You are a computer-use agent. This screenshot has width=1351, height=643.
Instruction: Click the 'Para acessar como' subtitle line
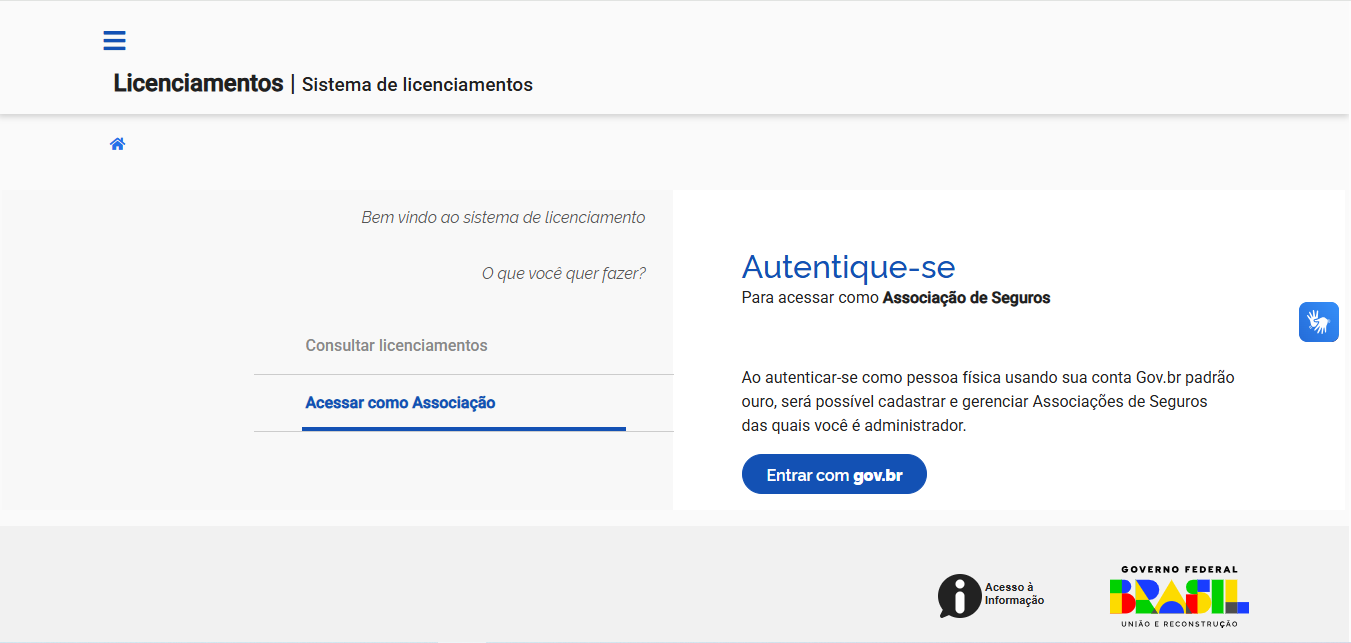click(x=811, y=298)
